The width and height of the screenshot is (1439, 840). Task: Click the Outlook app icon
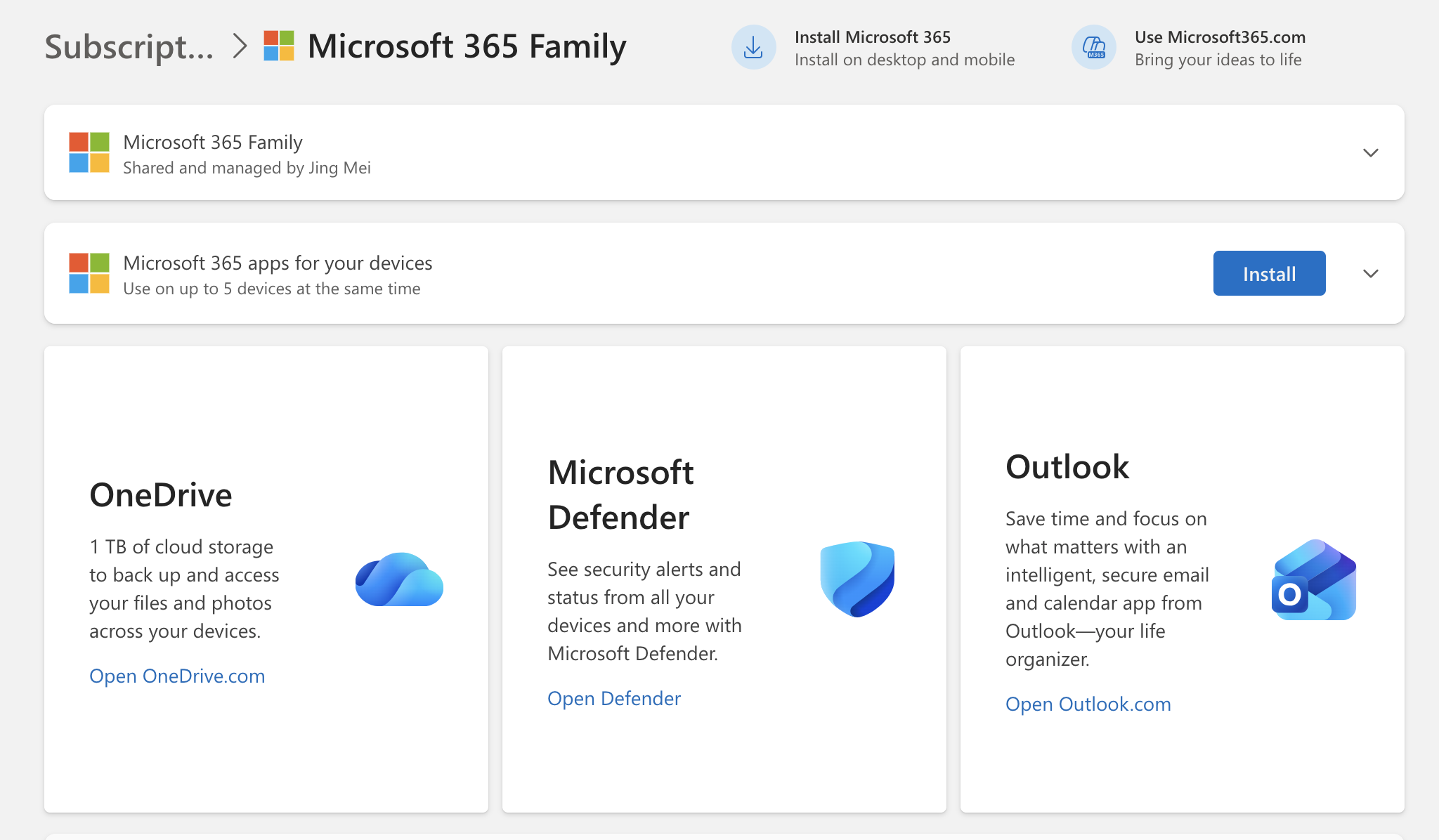tap(1314, 579)
